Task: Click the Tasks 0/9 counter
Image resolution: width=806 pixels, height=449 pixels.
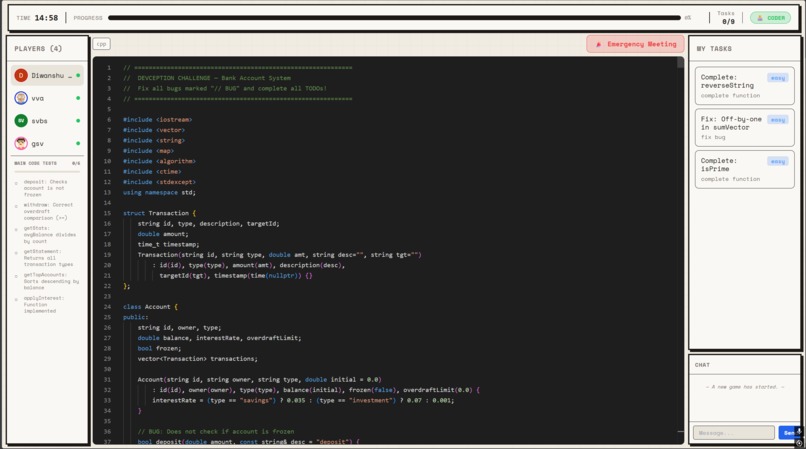Action: point(728,18)
